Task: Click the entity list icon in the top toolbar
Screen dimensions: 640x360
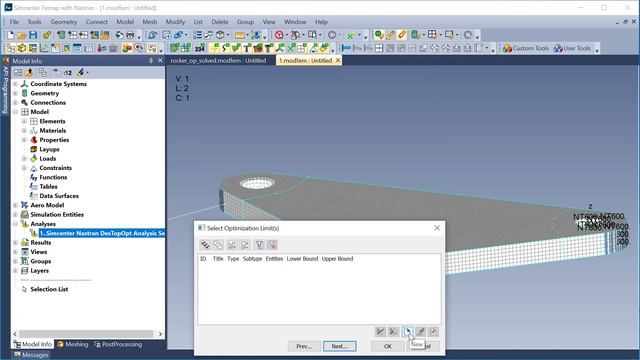Action: [x=198, y=35]
